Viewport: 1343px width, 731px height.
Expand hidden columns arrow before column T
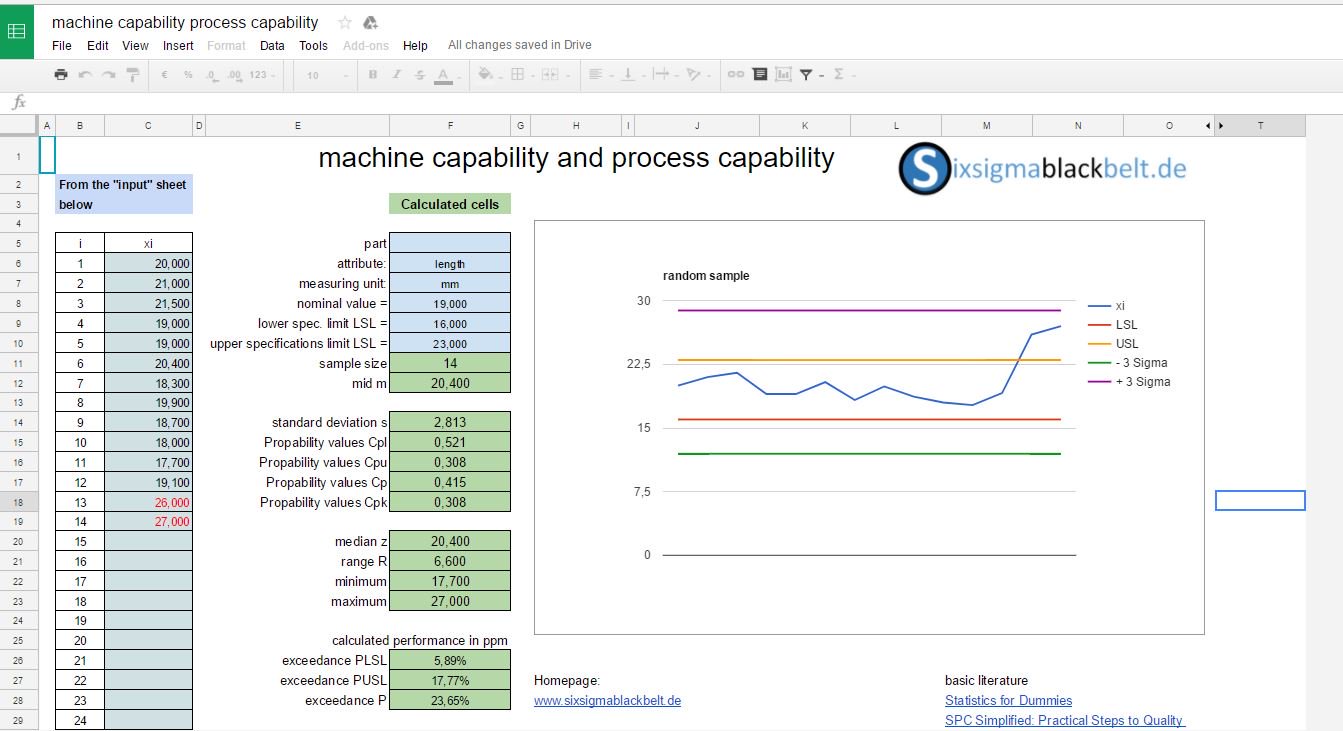[1220, 125]
